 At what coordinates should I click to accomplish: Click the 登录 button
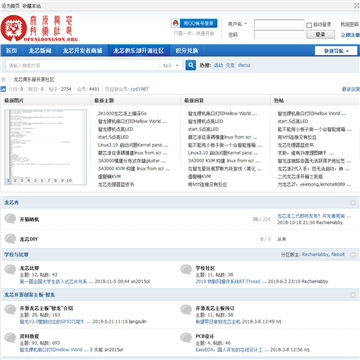tap(320, 34)
